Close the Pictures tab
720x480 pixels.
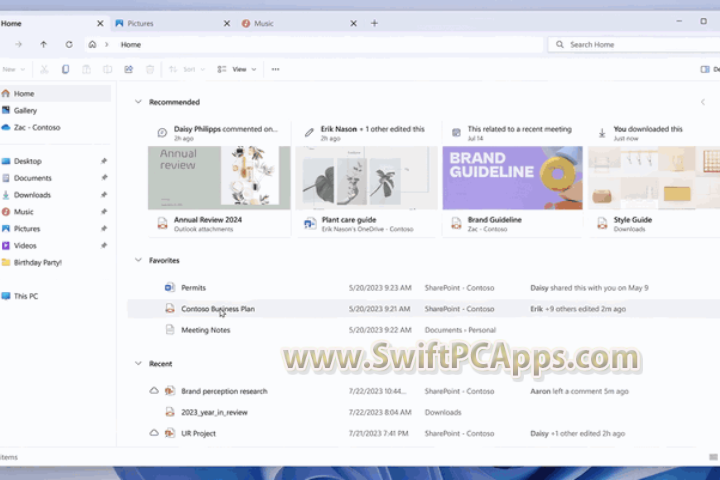(226, 23)
